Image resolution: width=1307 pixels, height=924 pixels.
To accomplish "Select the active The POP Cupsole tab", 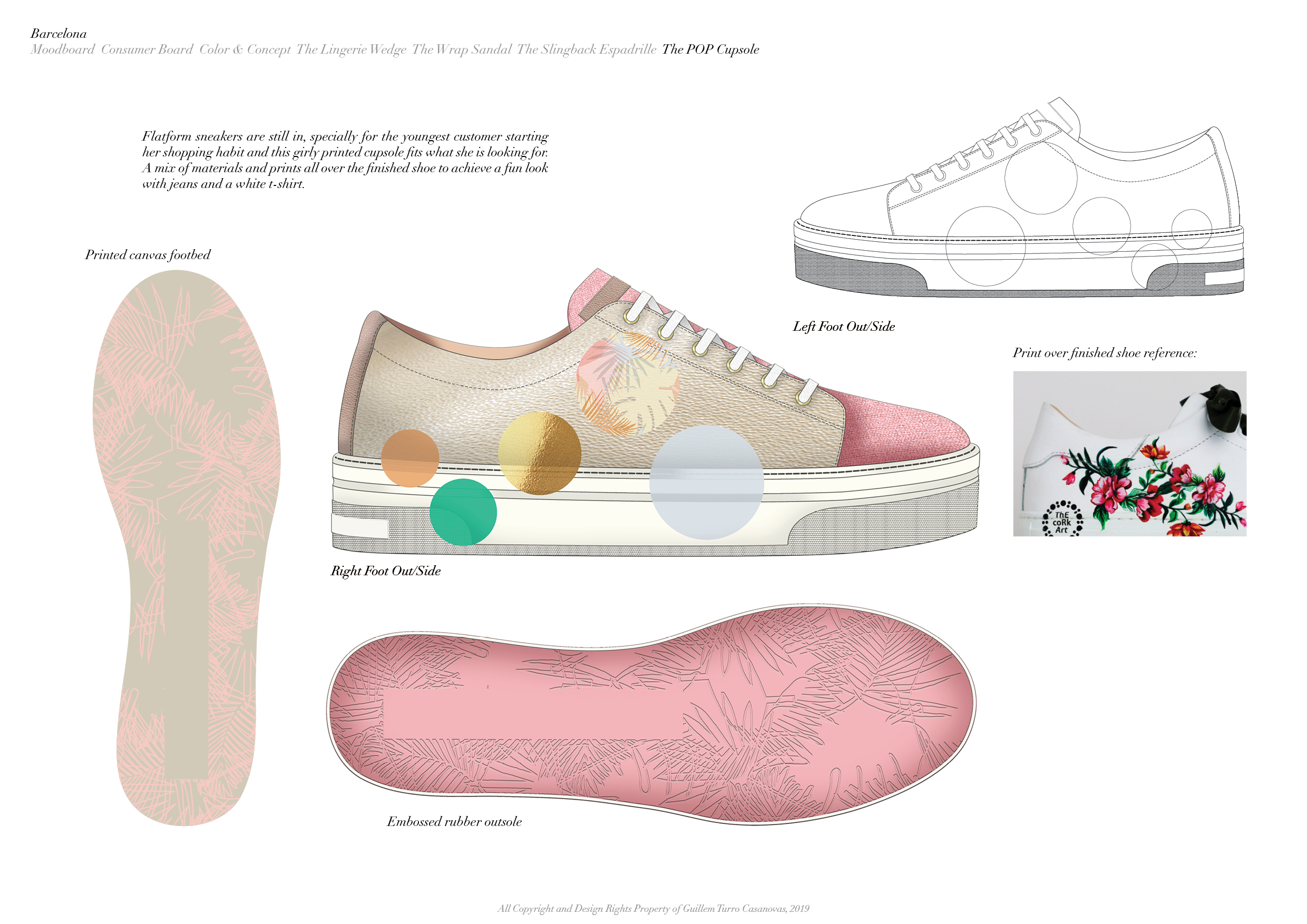I will [710, 50].
